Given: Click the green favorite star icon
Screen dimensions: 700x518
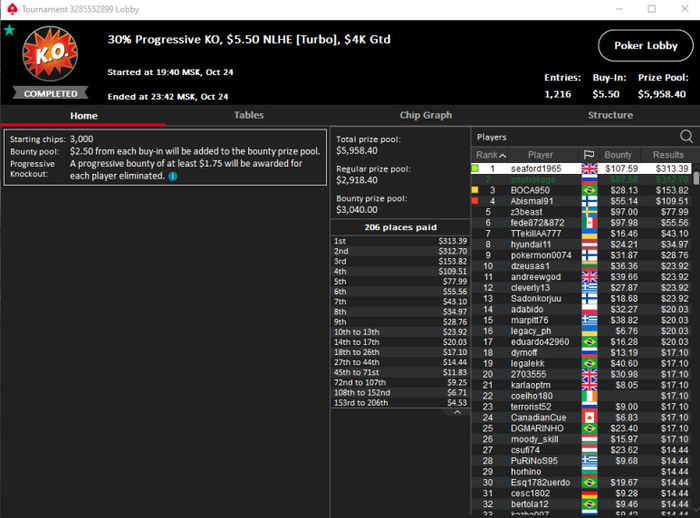Looking at the screenshot, I should [x=9, y=30].
